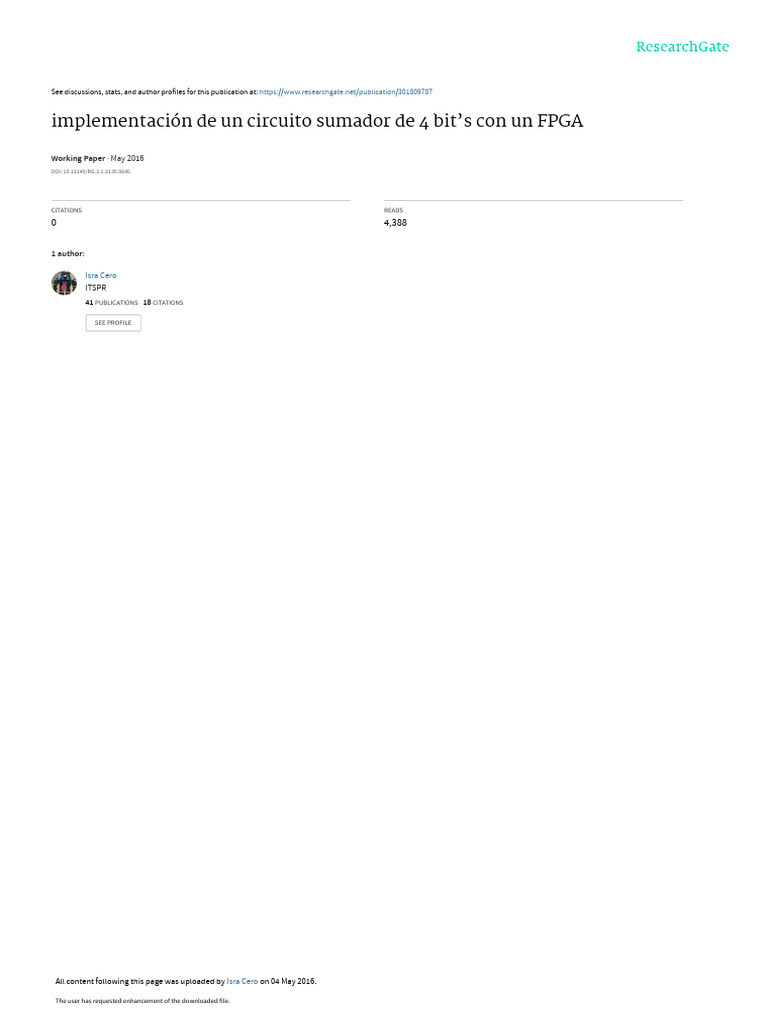Click the paper title about circuito sumador

pos(317,121)
